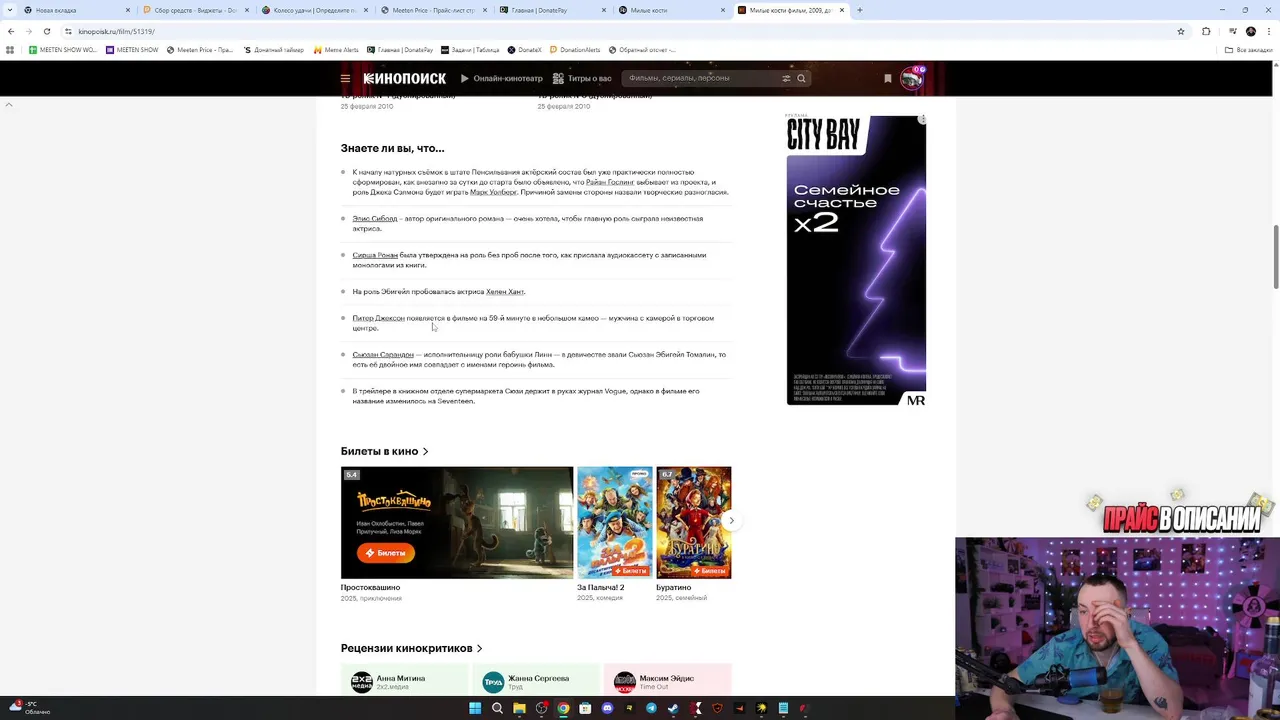Open Анна Митина review card
1280x720 pixels.
tap(404, 680)
